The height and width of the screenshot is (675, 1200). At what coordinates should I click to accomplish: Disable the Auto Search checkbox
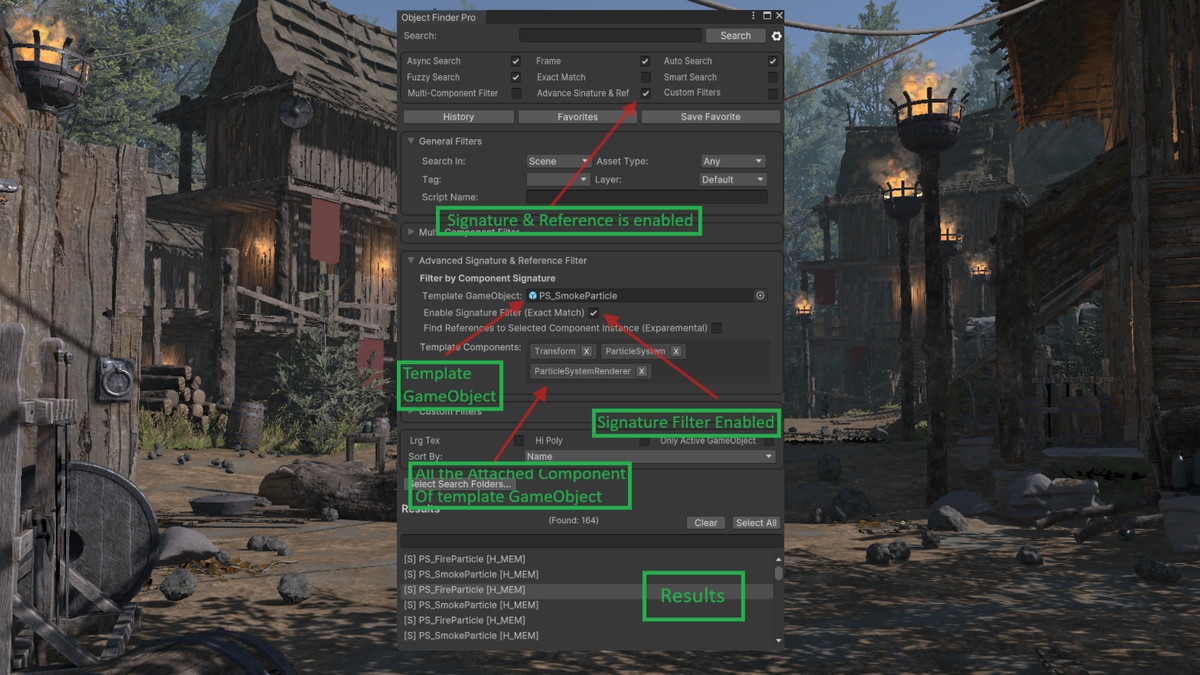[772, 60]
